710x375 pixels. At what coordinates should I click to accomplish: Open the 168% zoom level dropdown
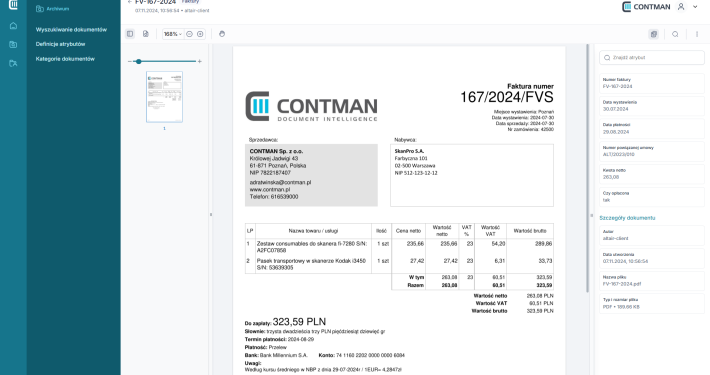[x=173, y=34]
